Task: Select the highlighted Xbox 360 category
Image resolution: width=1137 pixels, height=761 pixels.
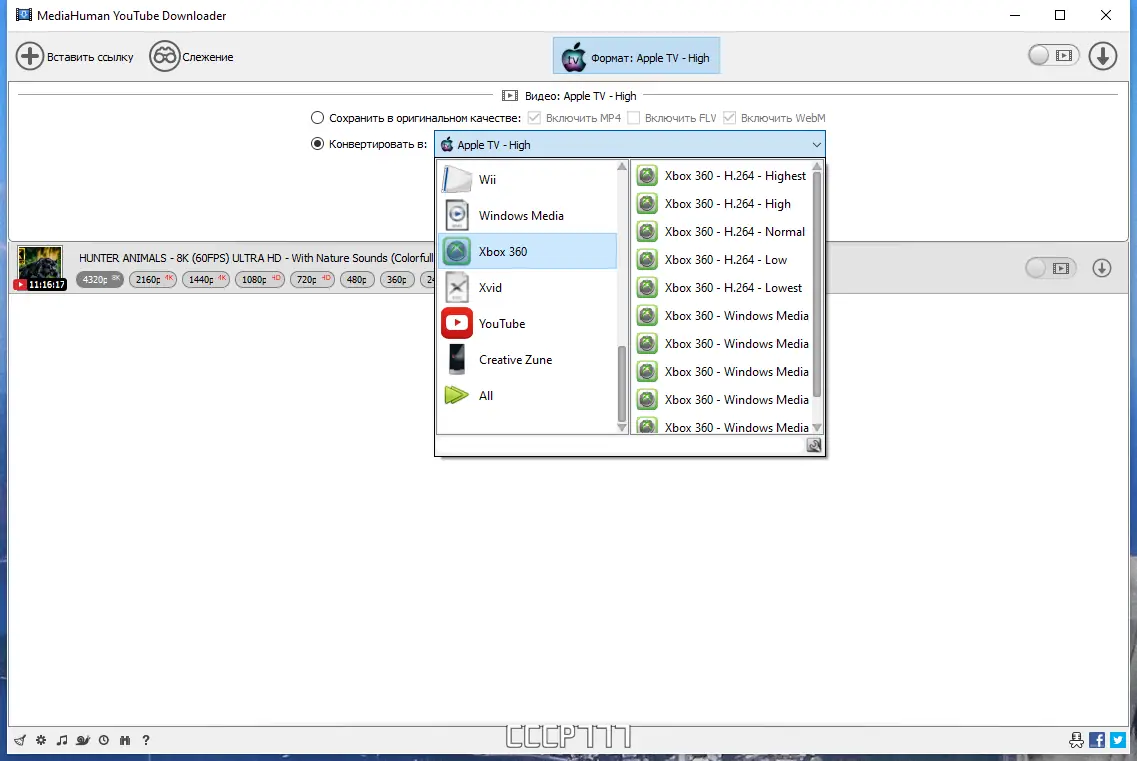Action: tap(527, 251)
